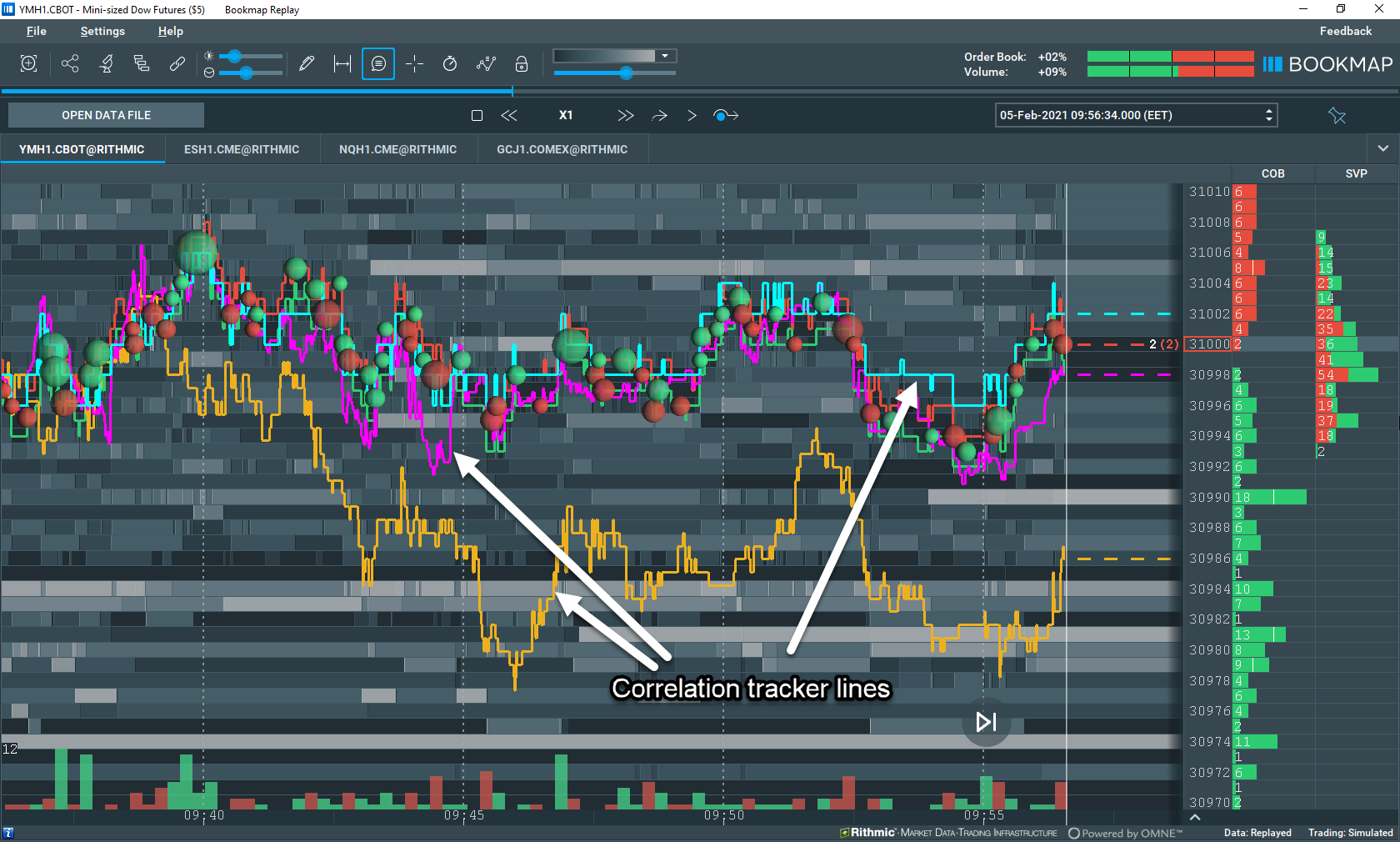Click the horizontal measure tool icon

tap(342, 63)
